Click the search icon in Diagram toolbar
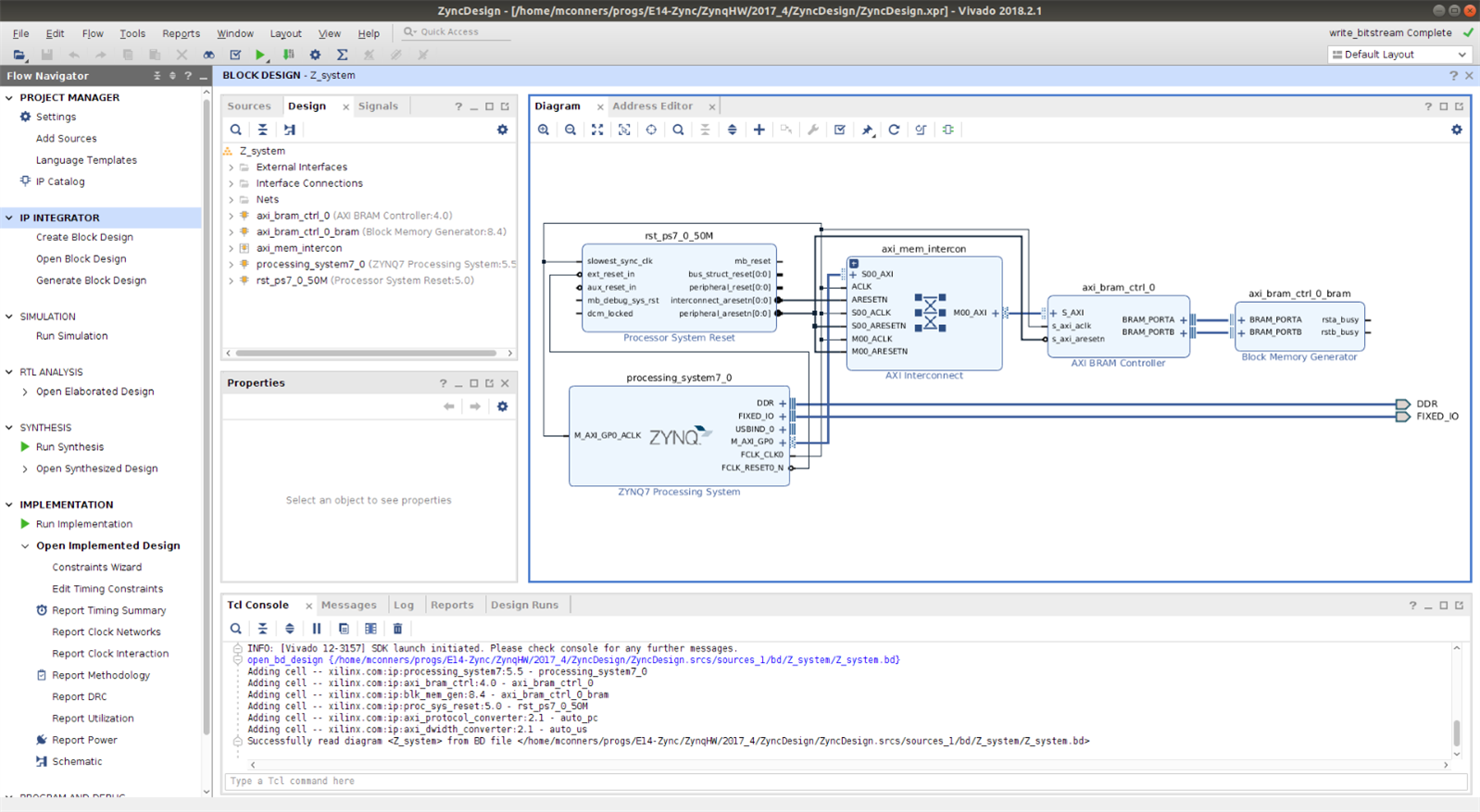Image resolution: width=1480 pixels, height=812 pixels. pos(678,130)
